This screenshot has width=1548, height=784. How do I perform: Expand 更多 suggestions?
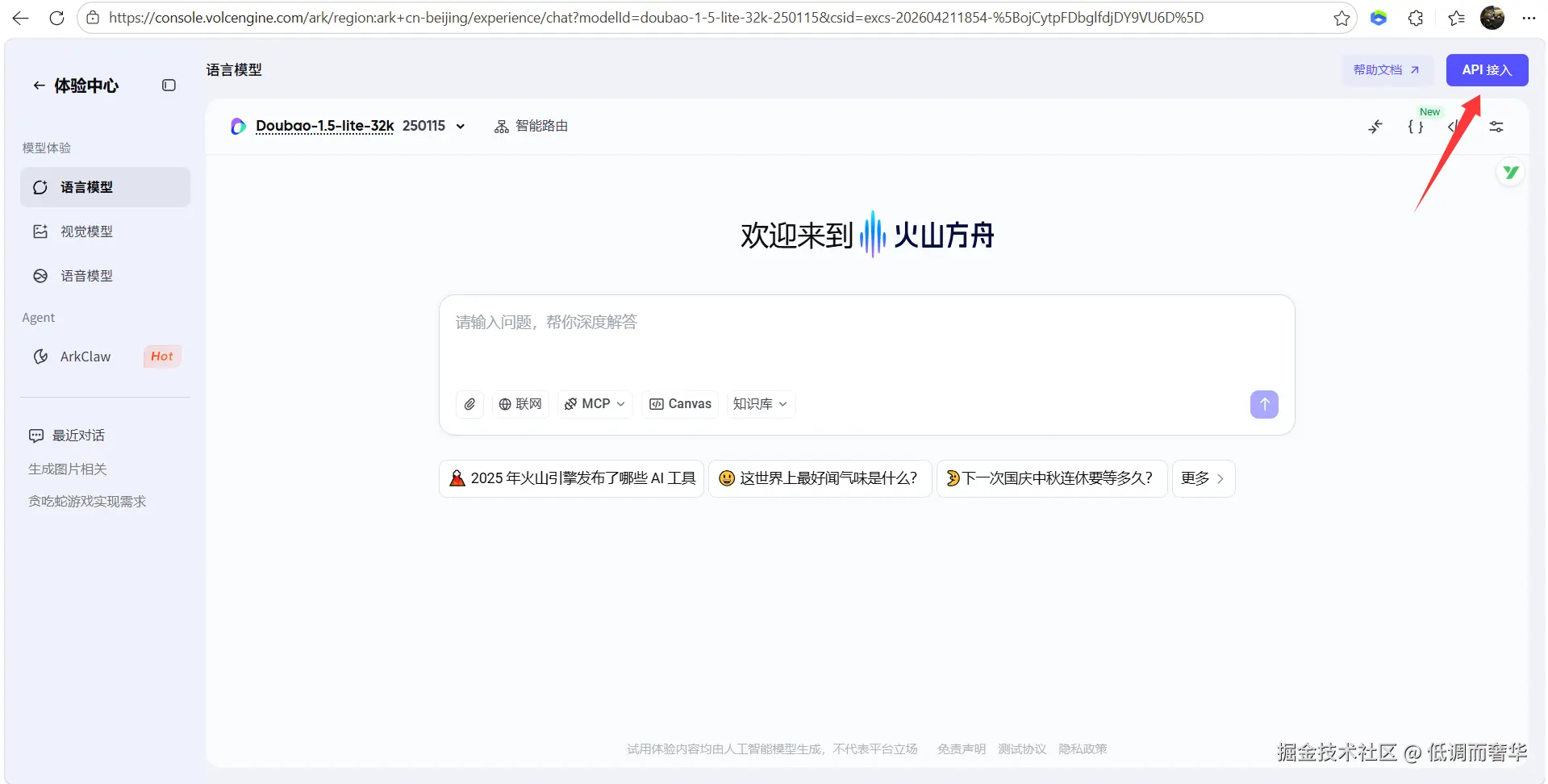tap(1204, 478)
